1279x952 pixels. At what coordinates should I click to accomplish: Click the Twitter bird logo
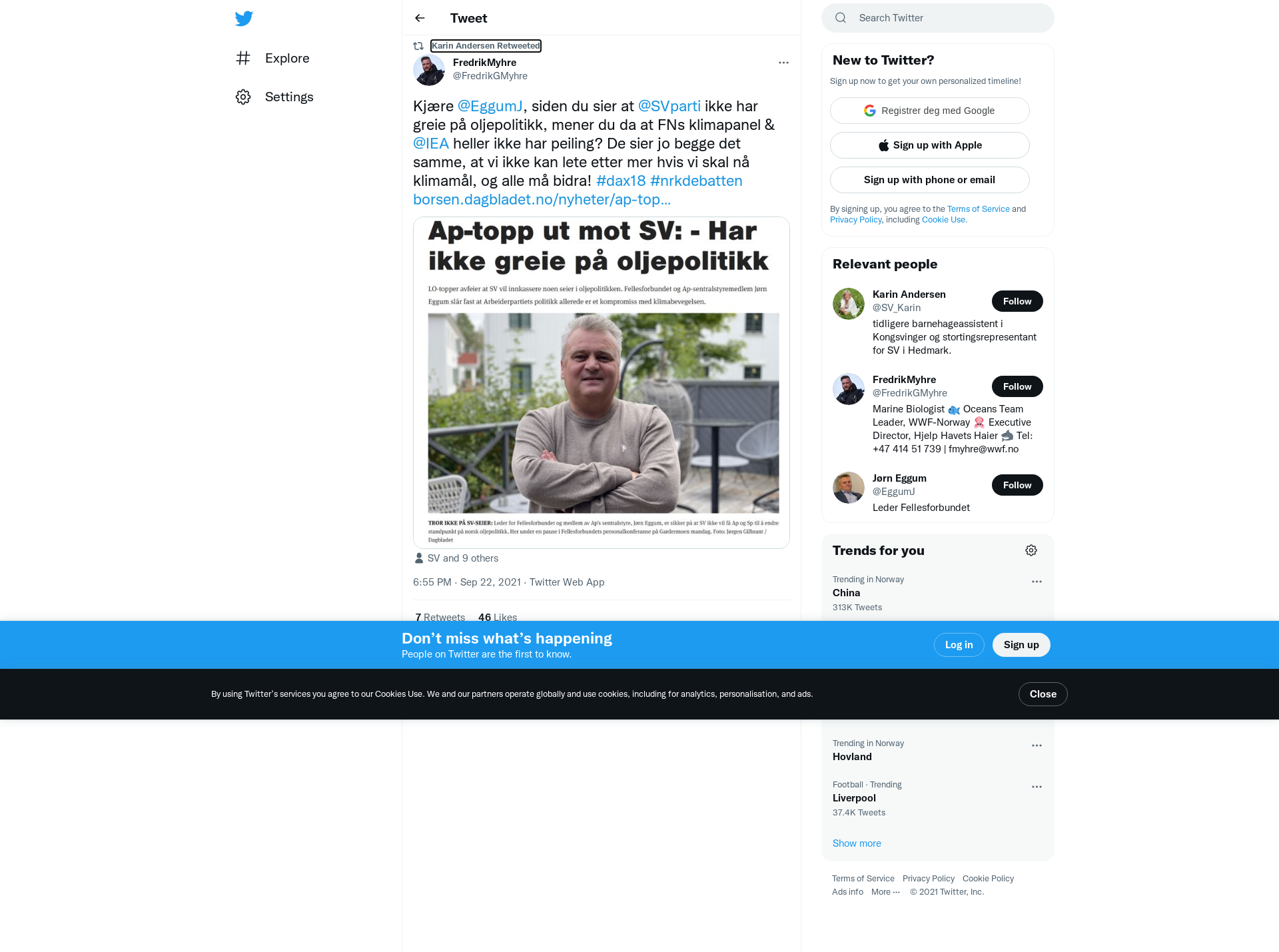pos(244,19)
